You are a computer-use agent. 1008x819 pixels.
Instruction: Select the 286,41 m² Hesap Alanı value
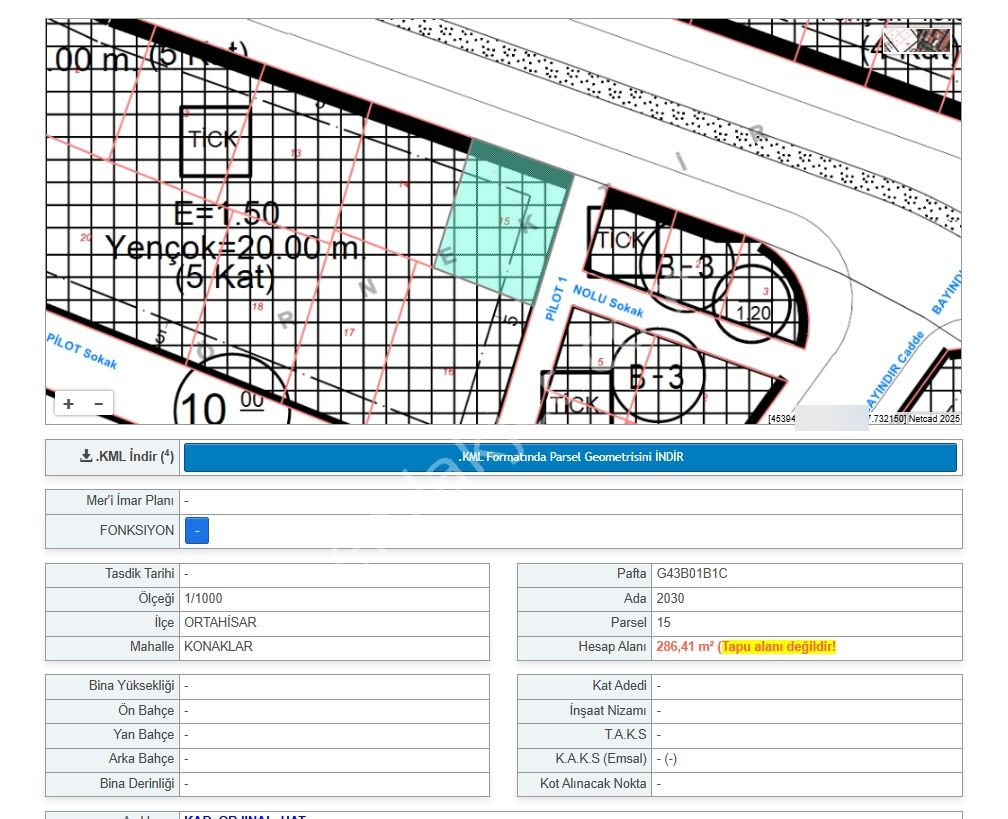pyautogui.click(x=685, y=647)
